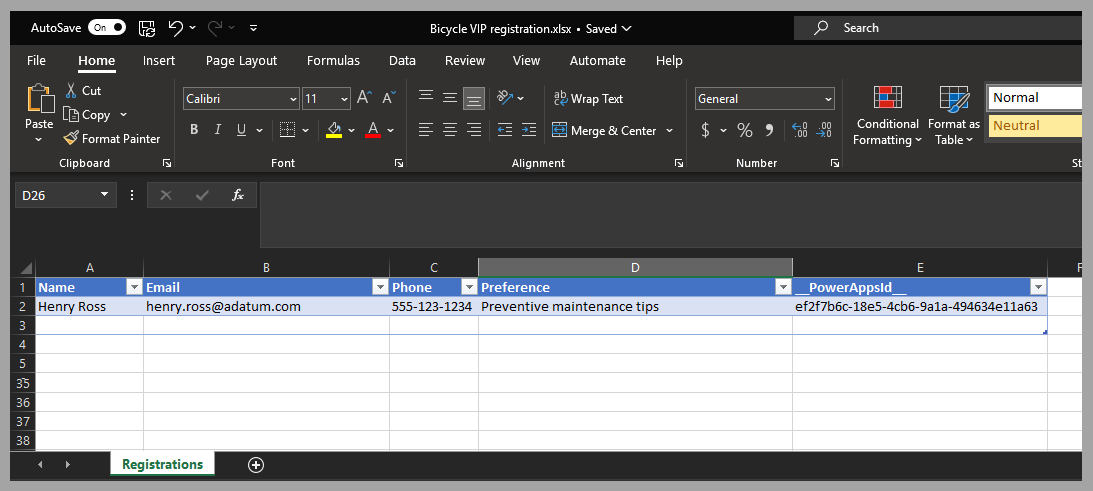Apply Comma Style format
Viewport: 1093px width, 491px height.
point(769,130)
